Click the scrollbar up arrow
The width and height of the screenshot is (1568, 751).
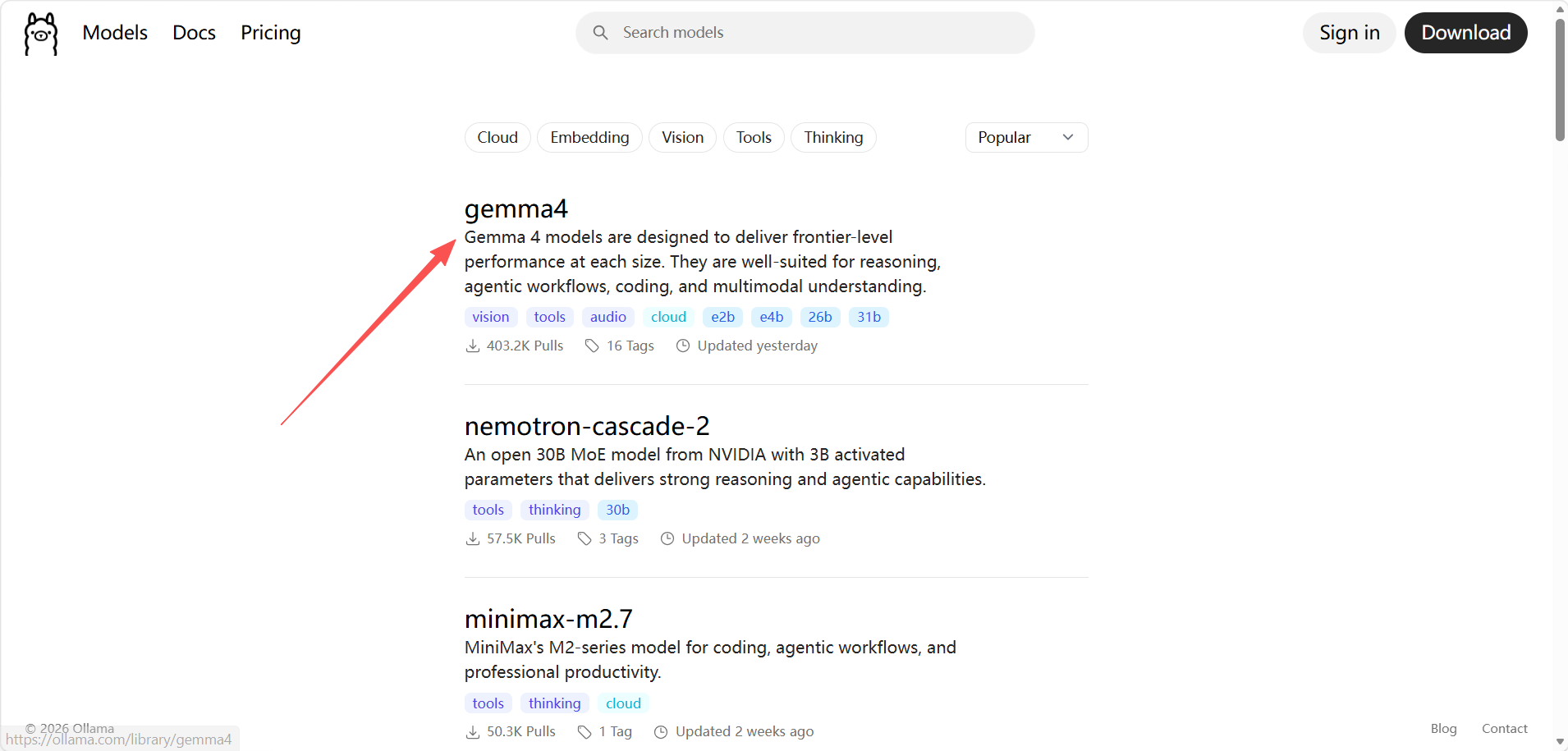(1560, 8)
